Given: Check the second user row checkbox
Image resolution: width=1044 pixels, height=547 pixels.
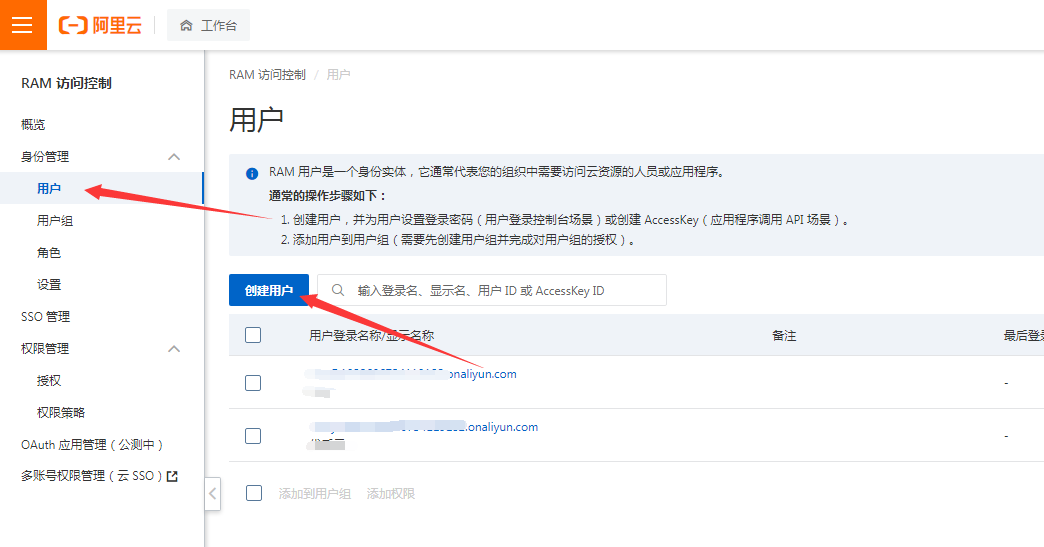Looking at the screenshot, I should coord(253,436).
